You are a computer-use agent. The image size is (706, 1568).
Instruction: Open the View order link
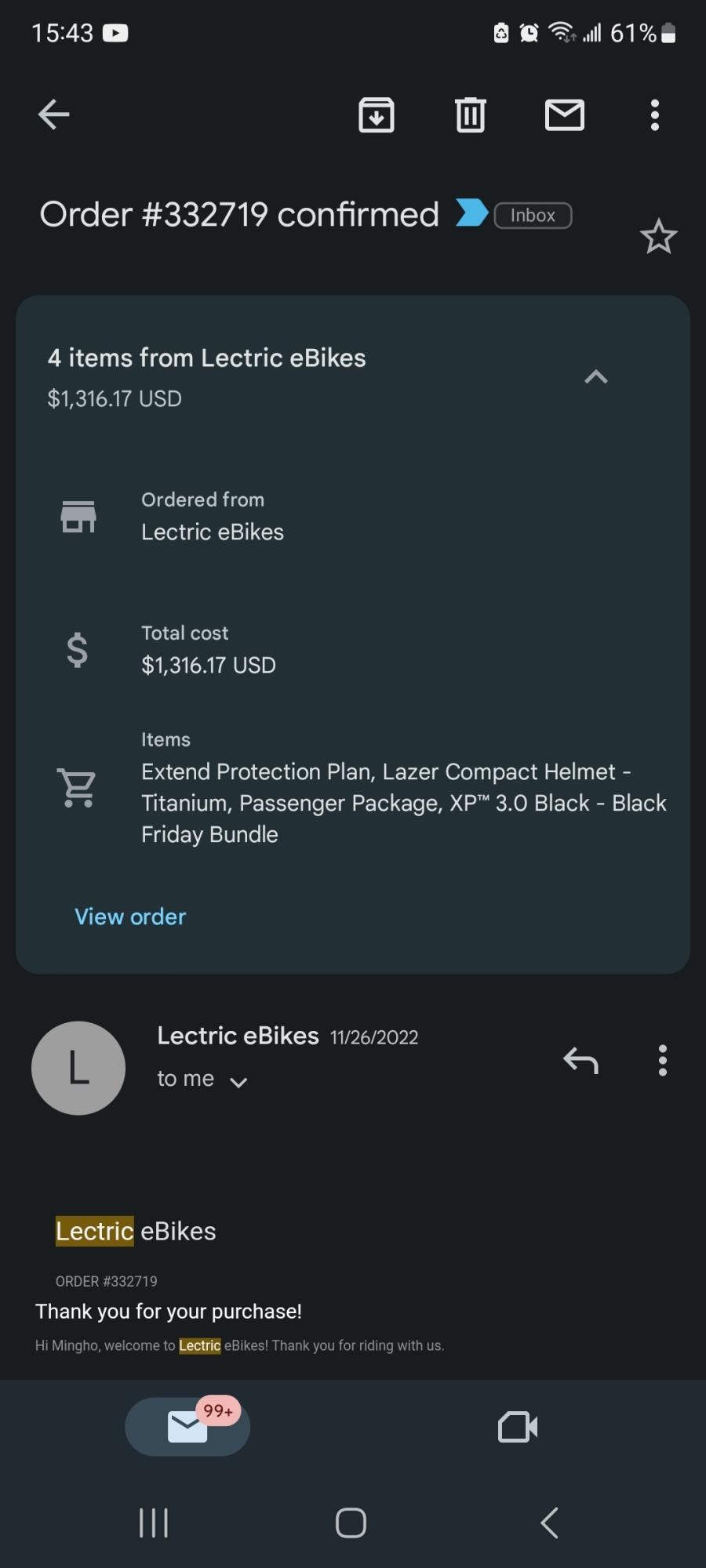pos(130,916)
